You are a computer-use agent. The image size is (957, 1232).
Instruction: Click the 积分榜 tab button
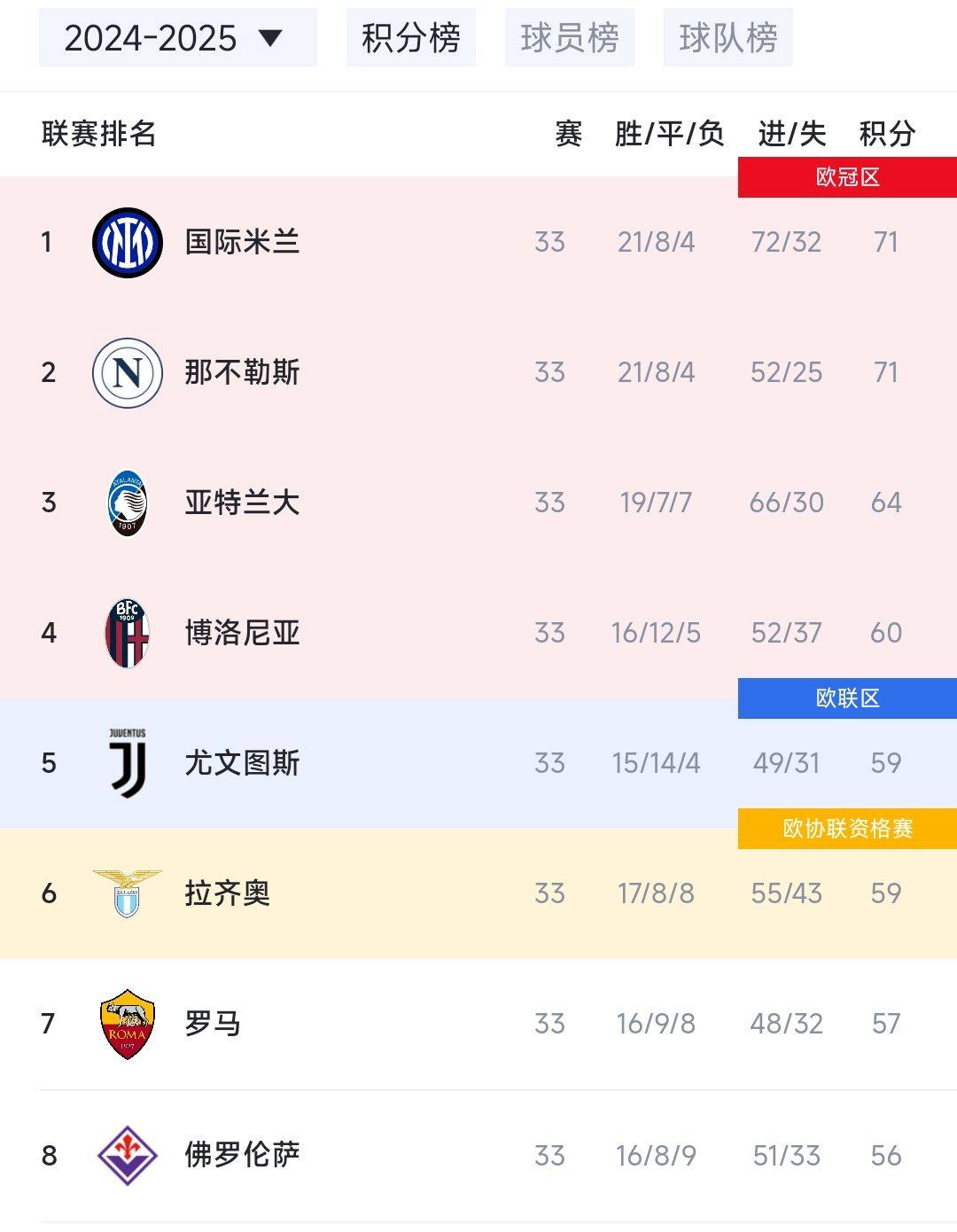[x=411, y=38]
